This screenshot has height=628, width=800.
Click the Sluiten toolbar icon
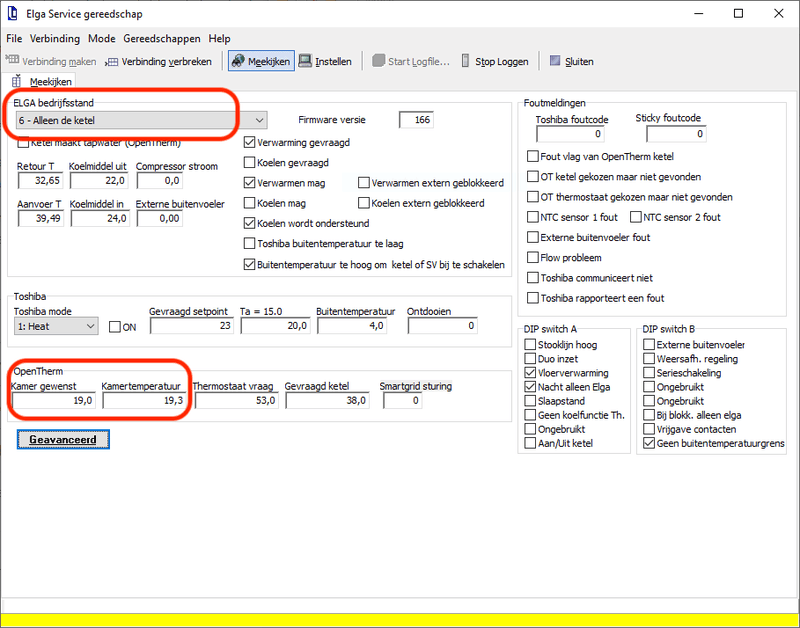555,61
